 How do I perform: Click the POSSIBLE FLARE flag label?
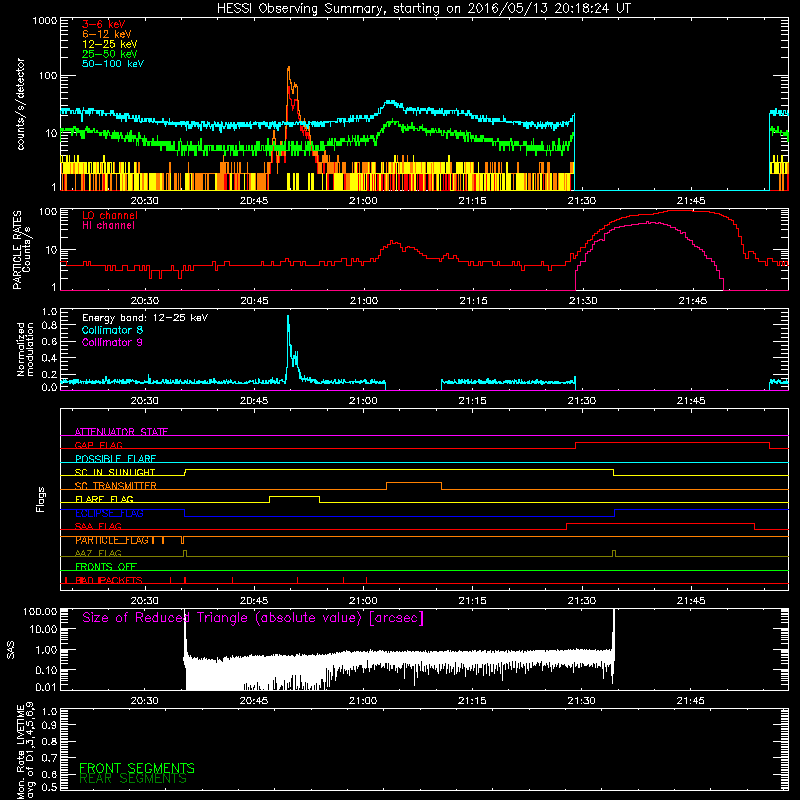pyautogui.click(x=115, y=459)
